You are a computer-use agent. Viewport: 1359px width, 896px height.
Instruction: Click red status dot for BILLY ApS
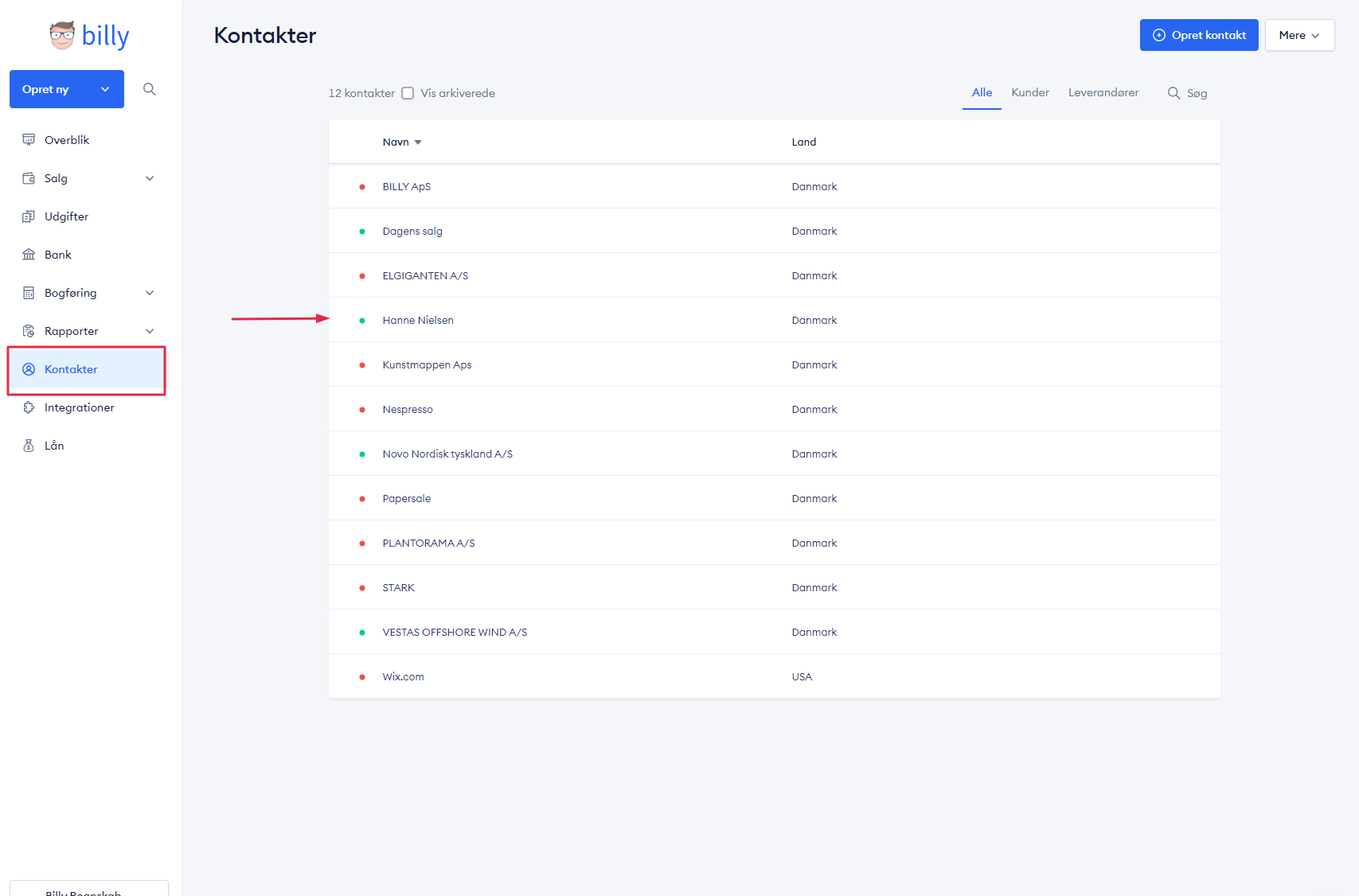[362, 187]
